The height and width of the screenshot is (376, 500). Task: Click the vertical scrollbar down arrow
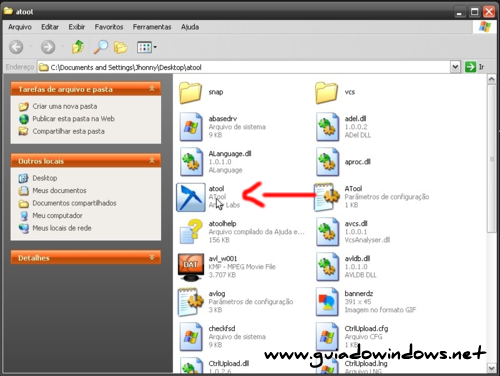pyautogui.click(x=491, y=368)
